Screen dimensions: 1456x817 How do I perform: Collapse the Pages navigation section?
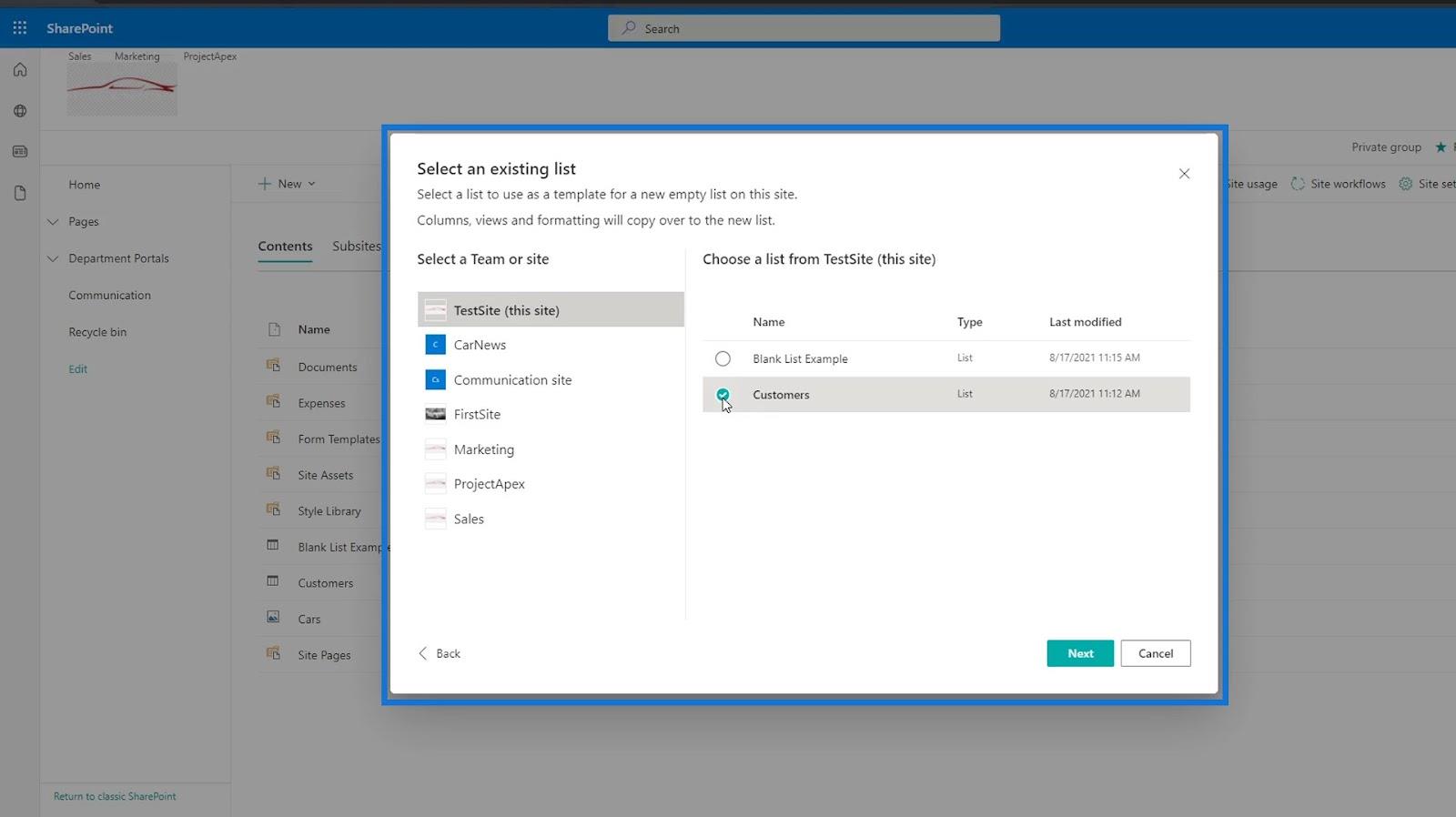pyautogui.click(x=53, y=222)
